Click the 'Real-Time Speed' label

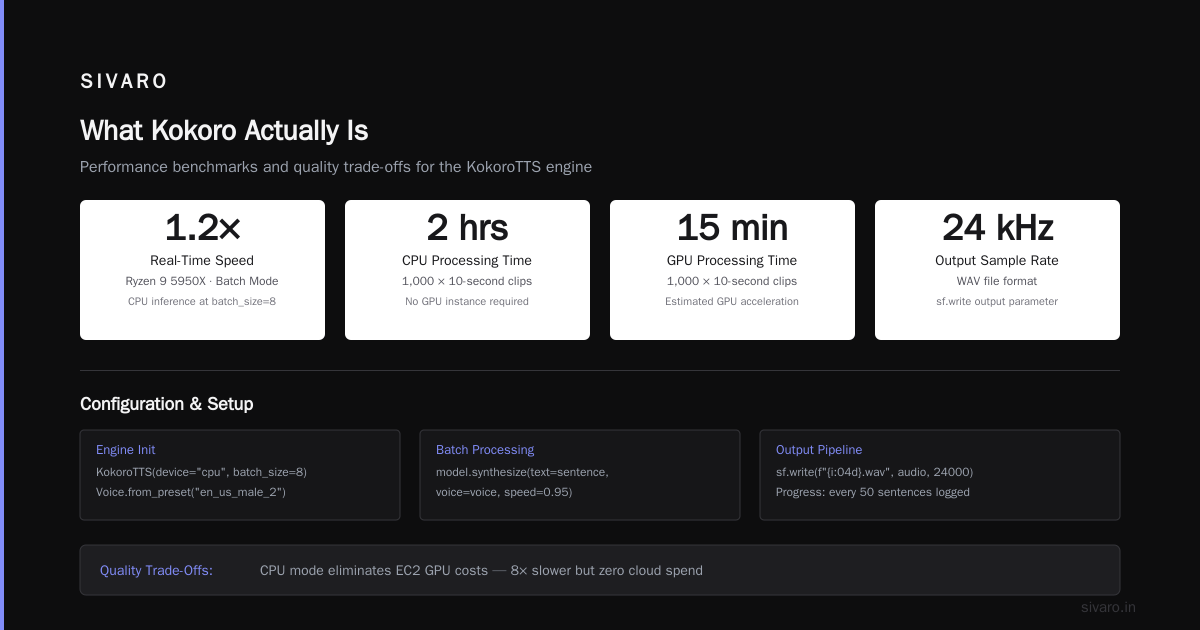(202, 261)
